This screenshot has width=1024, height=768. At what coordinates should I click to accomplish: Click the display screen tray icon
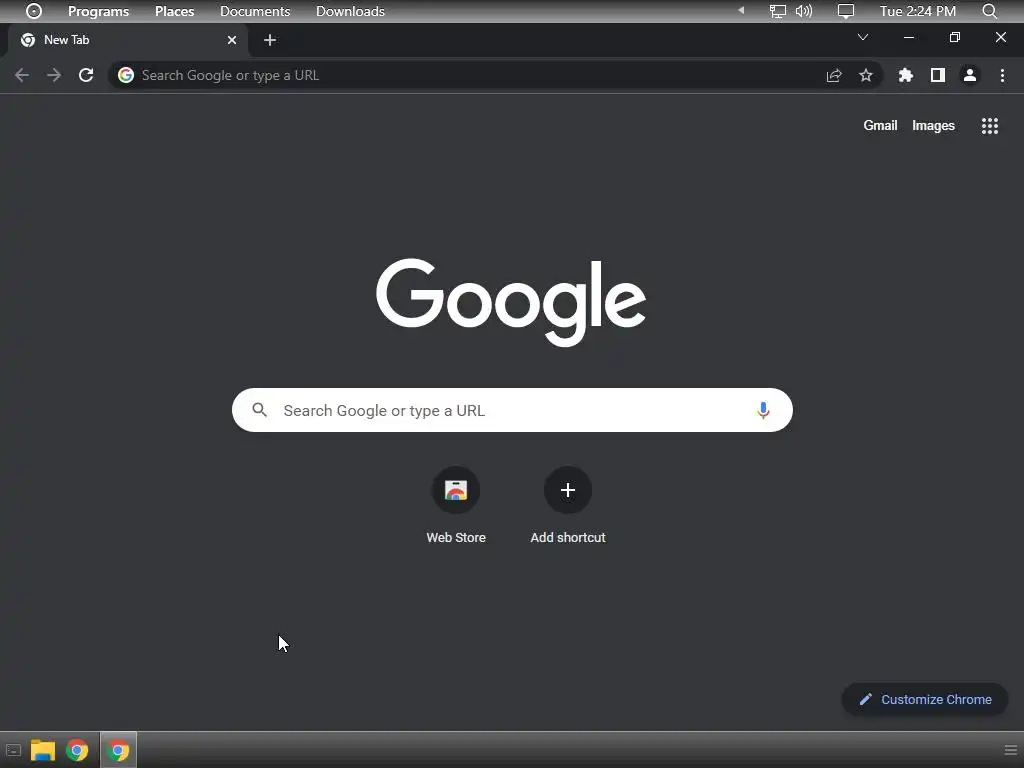(846, 11)
